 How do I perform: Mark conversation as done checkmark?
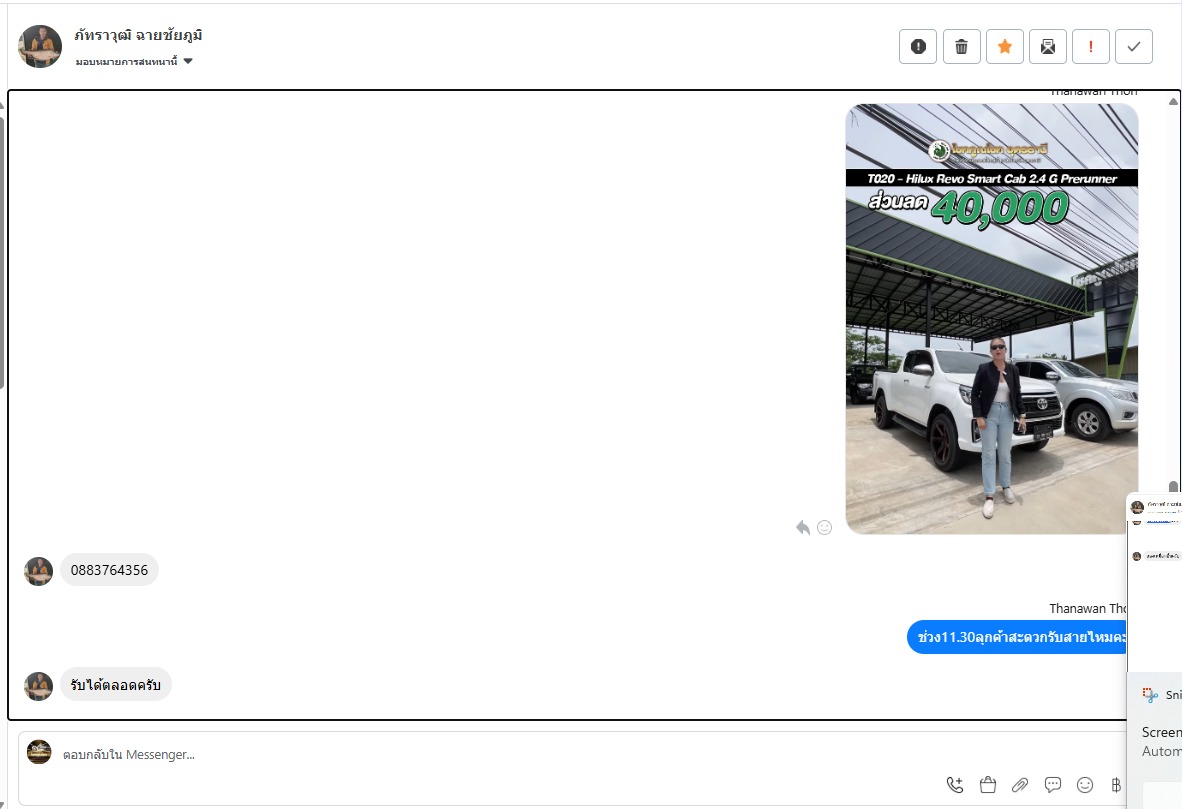1134,47
